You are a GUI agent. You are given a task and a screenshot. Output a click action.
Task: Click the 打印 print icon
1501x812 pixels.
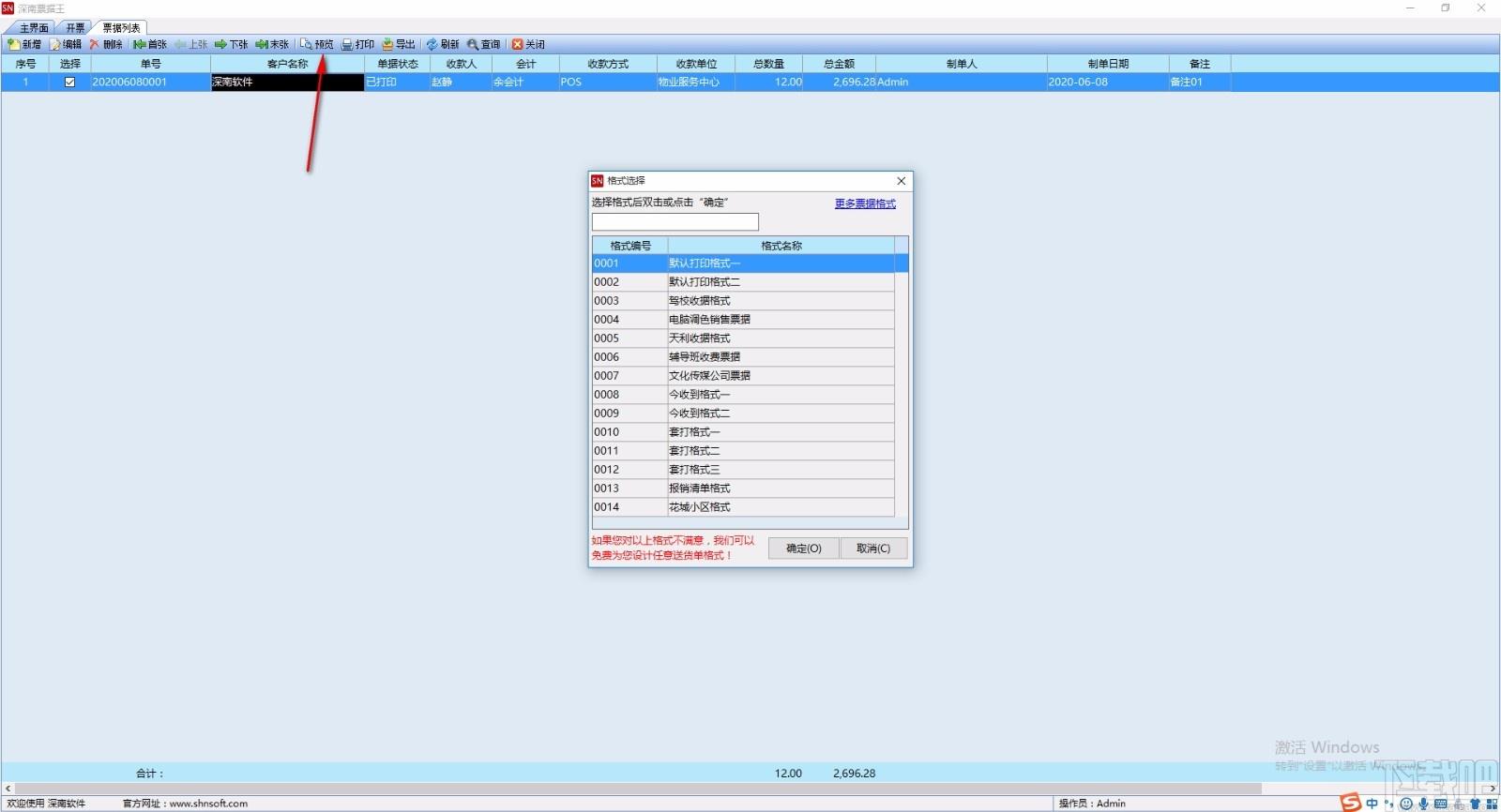(357, 44)
